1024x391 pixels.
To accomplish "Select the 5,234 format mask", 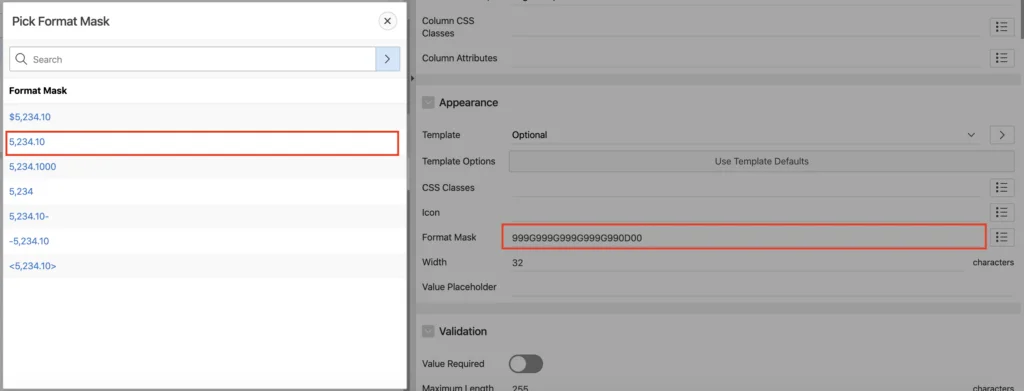I will (21, 191).
